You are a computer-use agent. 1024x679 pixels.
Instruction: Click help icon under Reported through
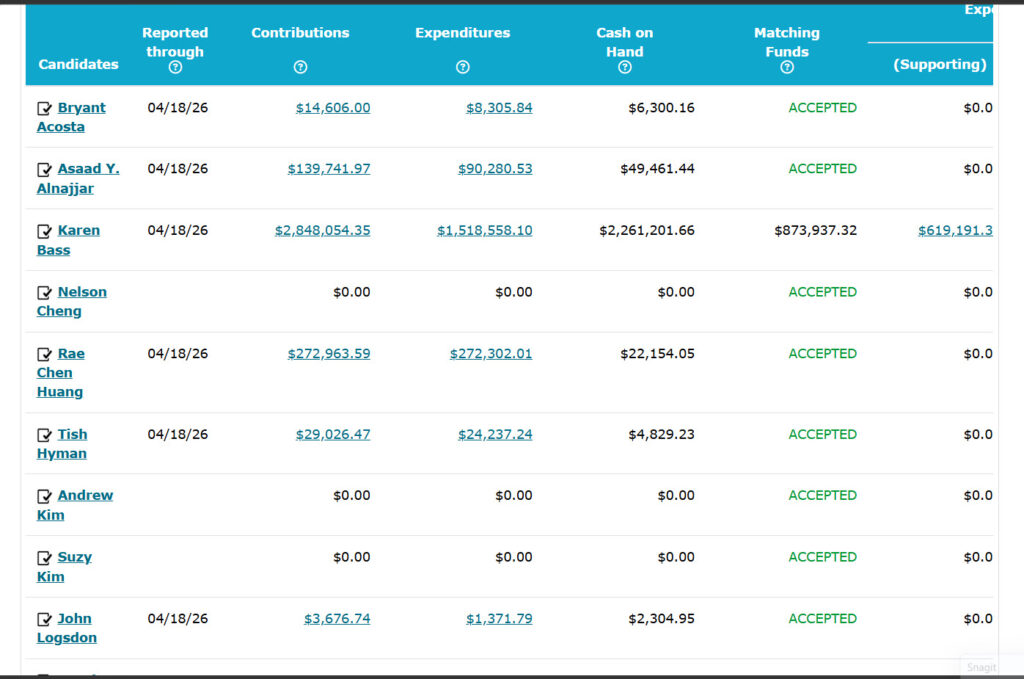(175, 67)
